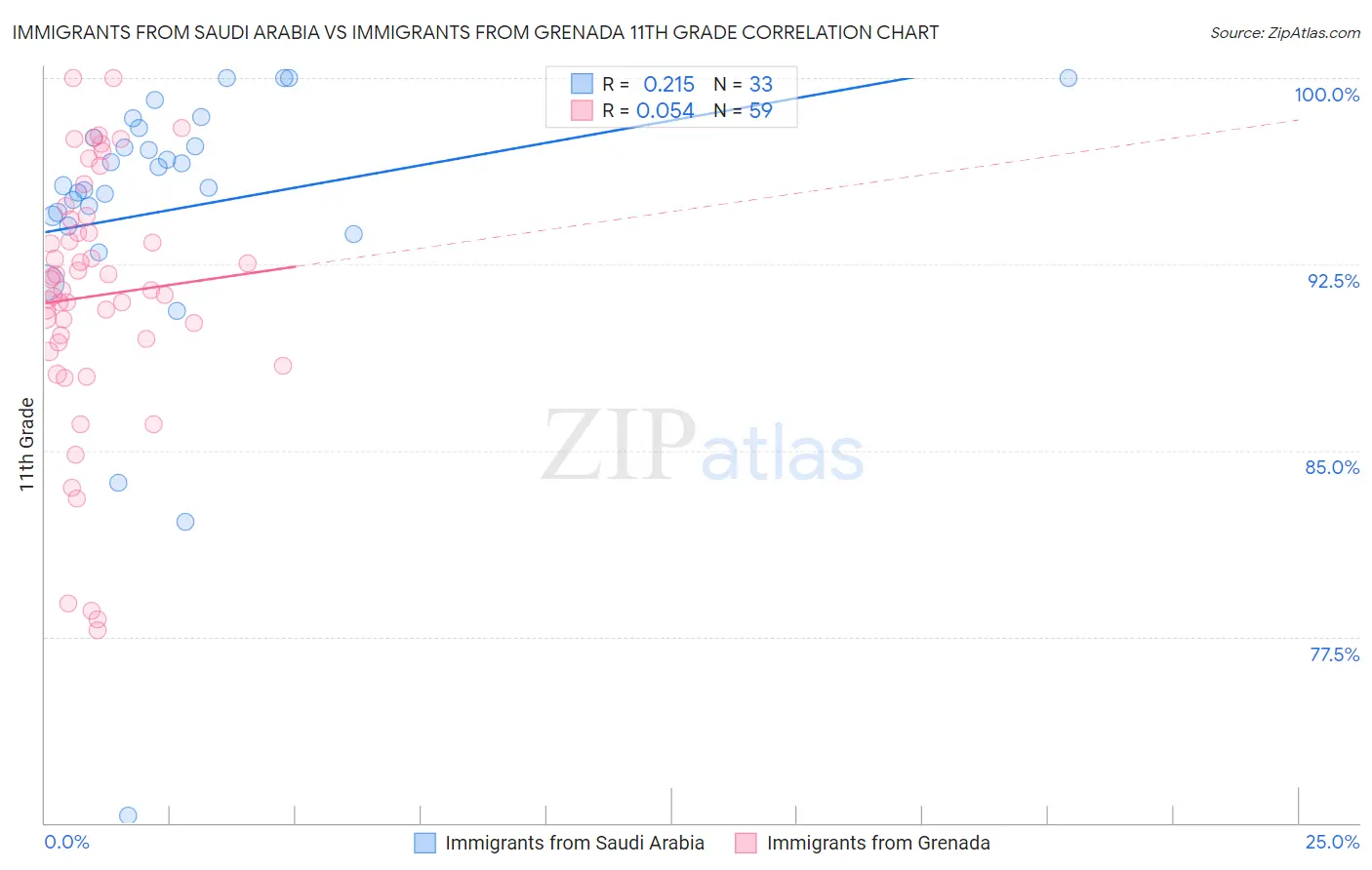Image resolution: width=1372 pixels, height=870 pixels.
Task: Open the Source: ZipAtlas.com link
Action: point(1285,32)
